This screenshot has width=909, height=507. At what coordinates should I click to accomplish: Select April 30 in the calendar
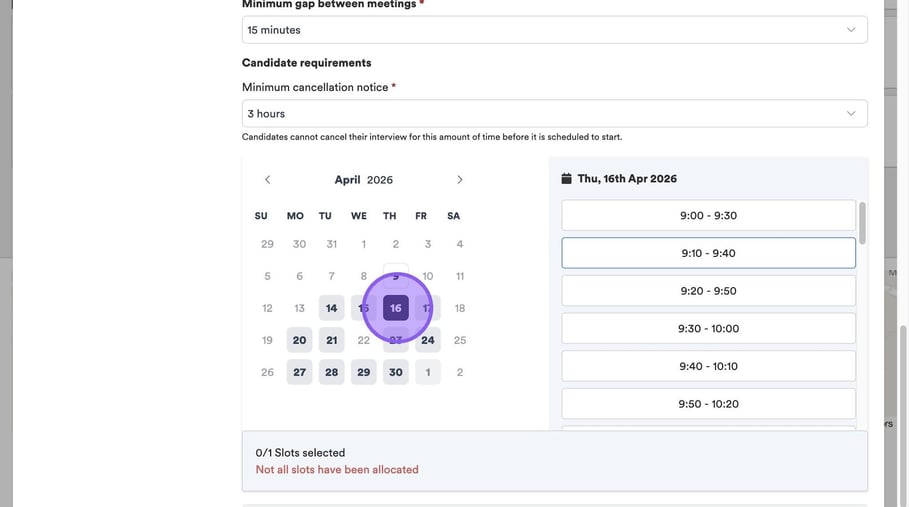pos(396,372)
